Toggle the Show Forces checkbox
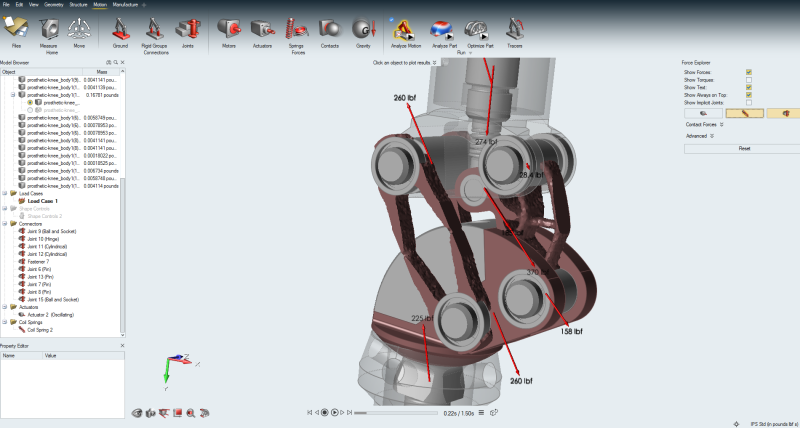 coord(748,72)
